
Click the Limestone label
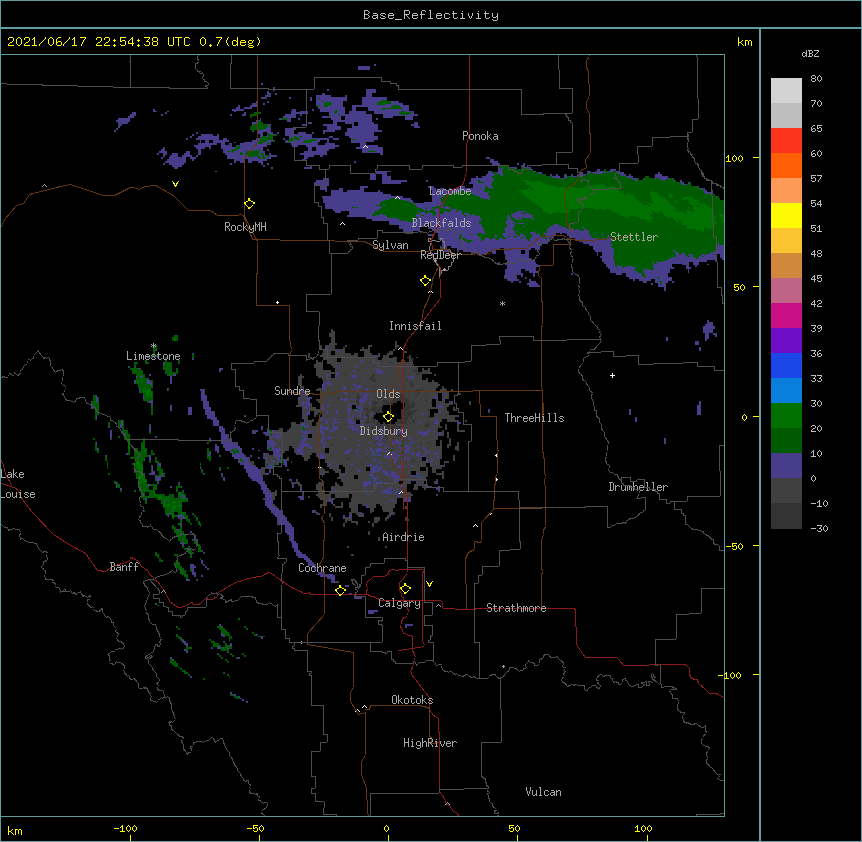click(153, 356)
